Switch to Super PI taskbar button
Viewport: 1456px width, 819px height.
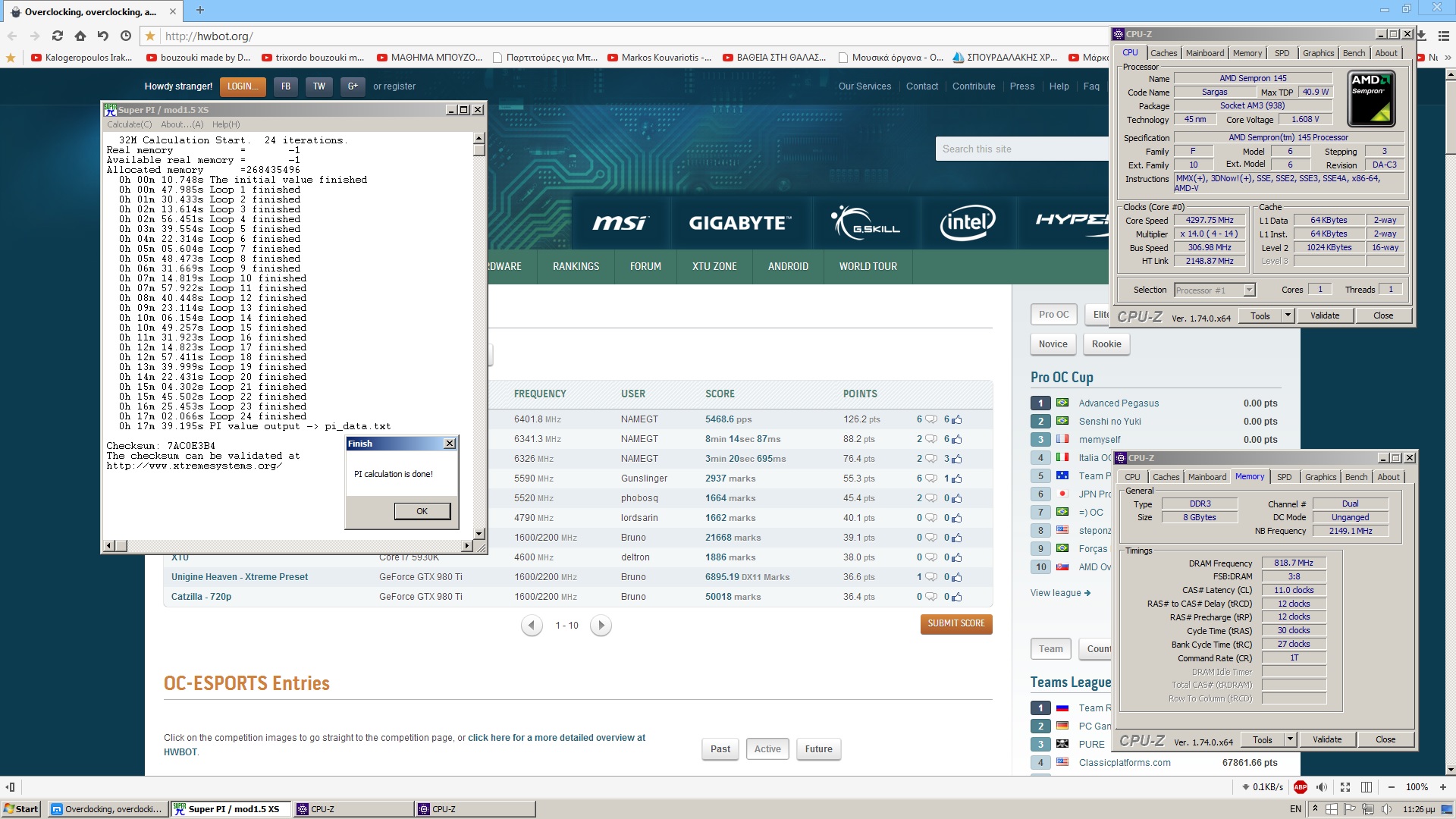click(x=231, y=809)
